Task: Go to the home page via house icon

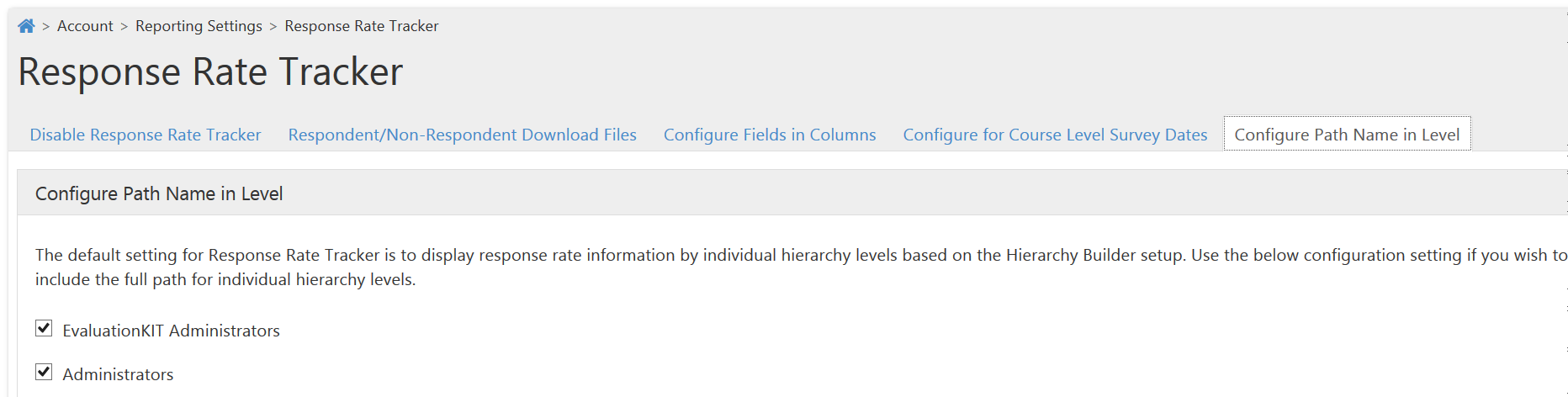Action: [26, 26]
